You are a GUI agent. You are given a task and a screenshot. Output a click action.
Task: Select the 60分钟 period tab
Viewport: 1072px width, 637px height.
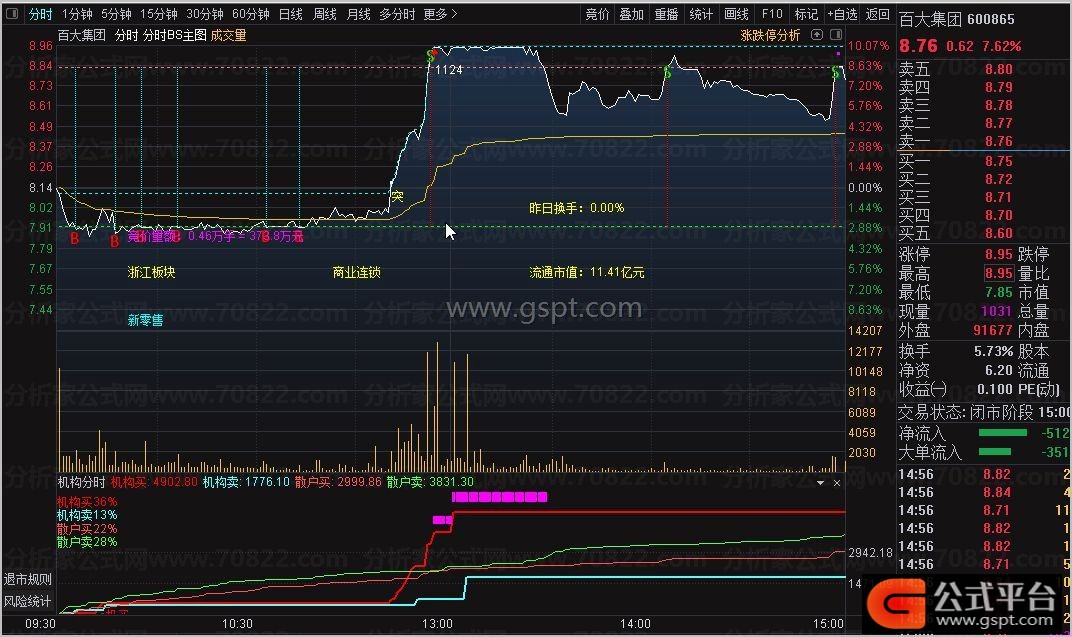[x=250, y=14]
